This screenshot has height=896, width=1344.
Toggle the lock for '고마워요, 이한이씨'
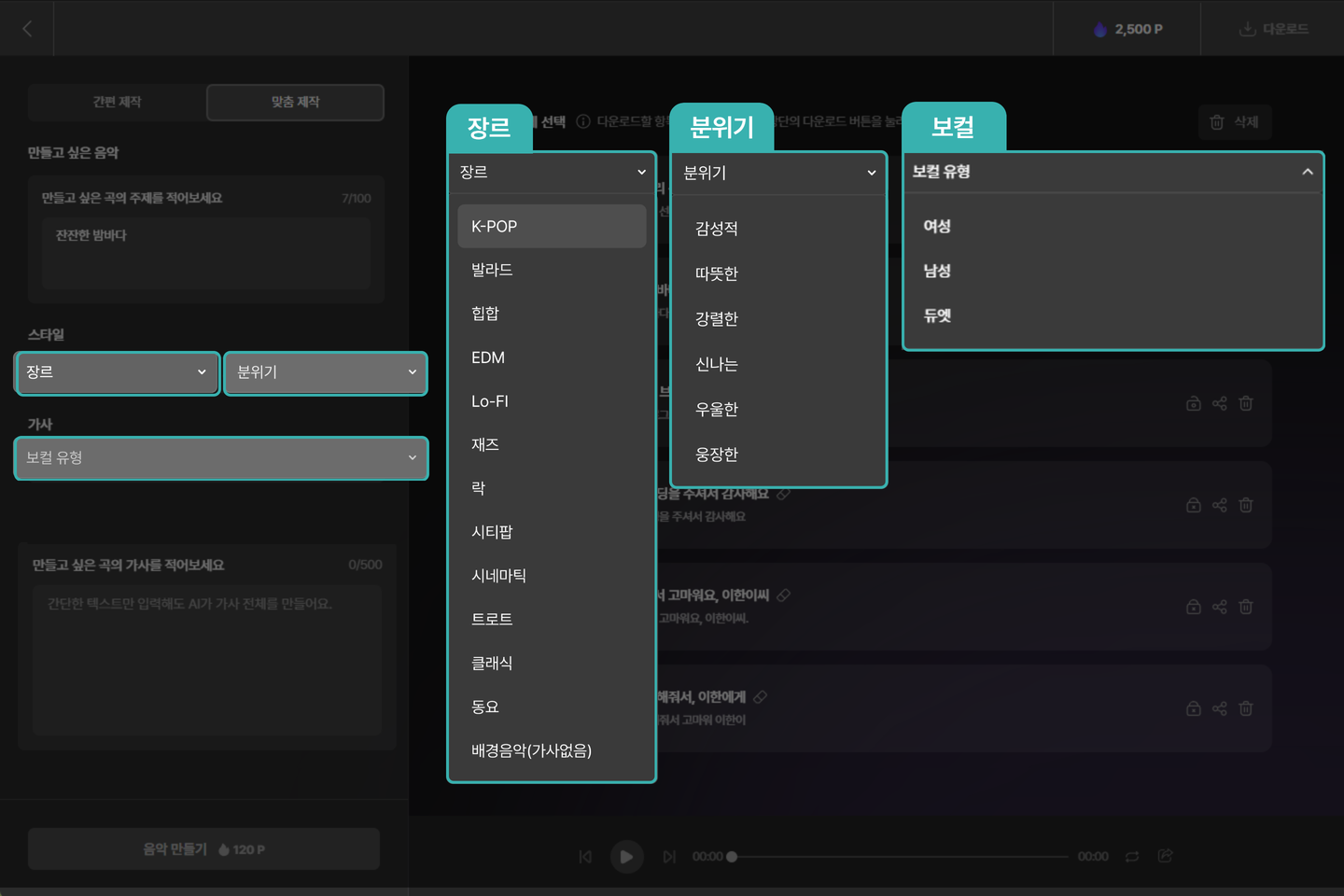coord(1194,607)
